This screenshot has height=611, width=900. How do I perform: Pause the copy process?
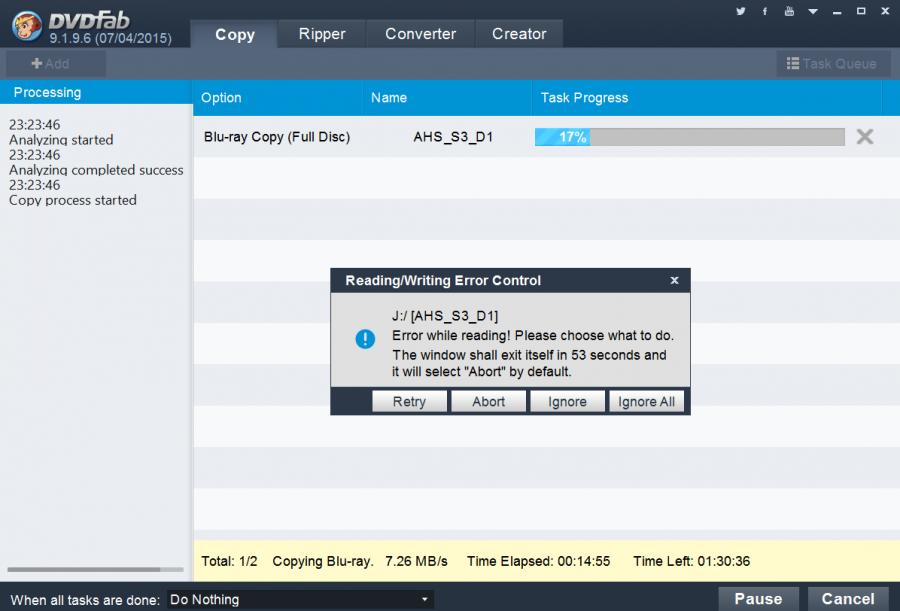pyautogui.click(x=758, y=599)
